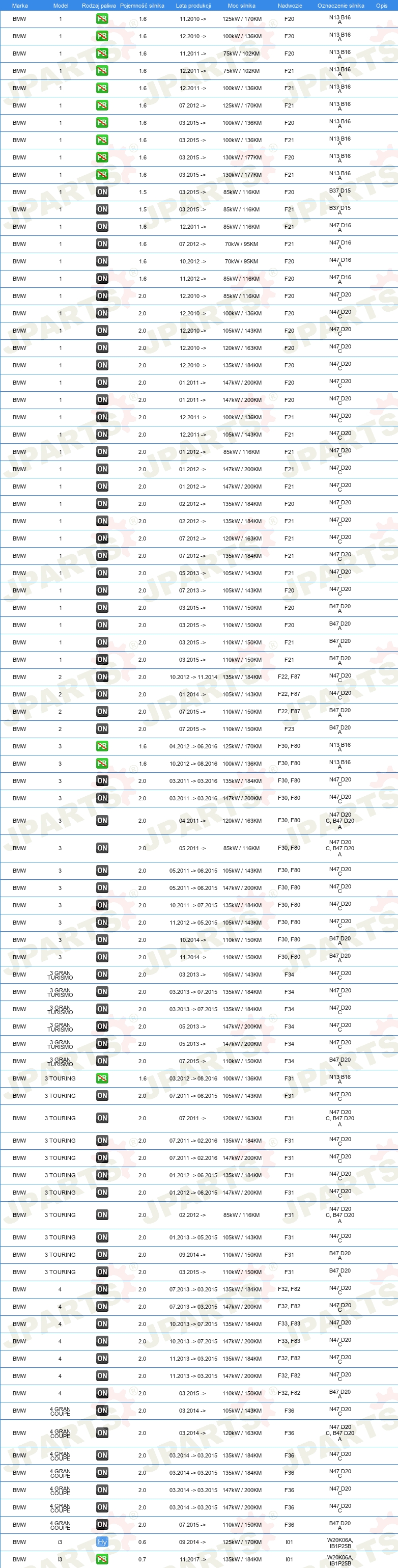
Task: Select the I01 body cell in the Hy row
Action: [289, 1542]
